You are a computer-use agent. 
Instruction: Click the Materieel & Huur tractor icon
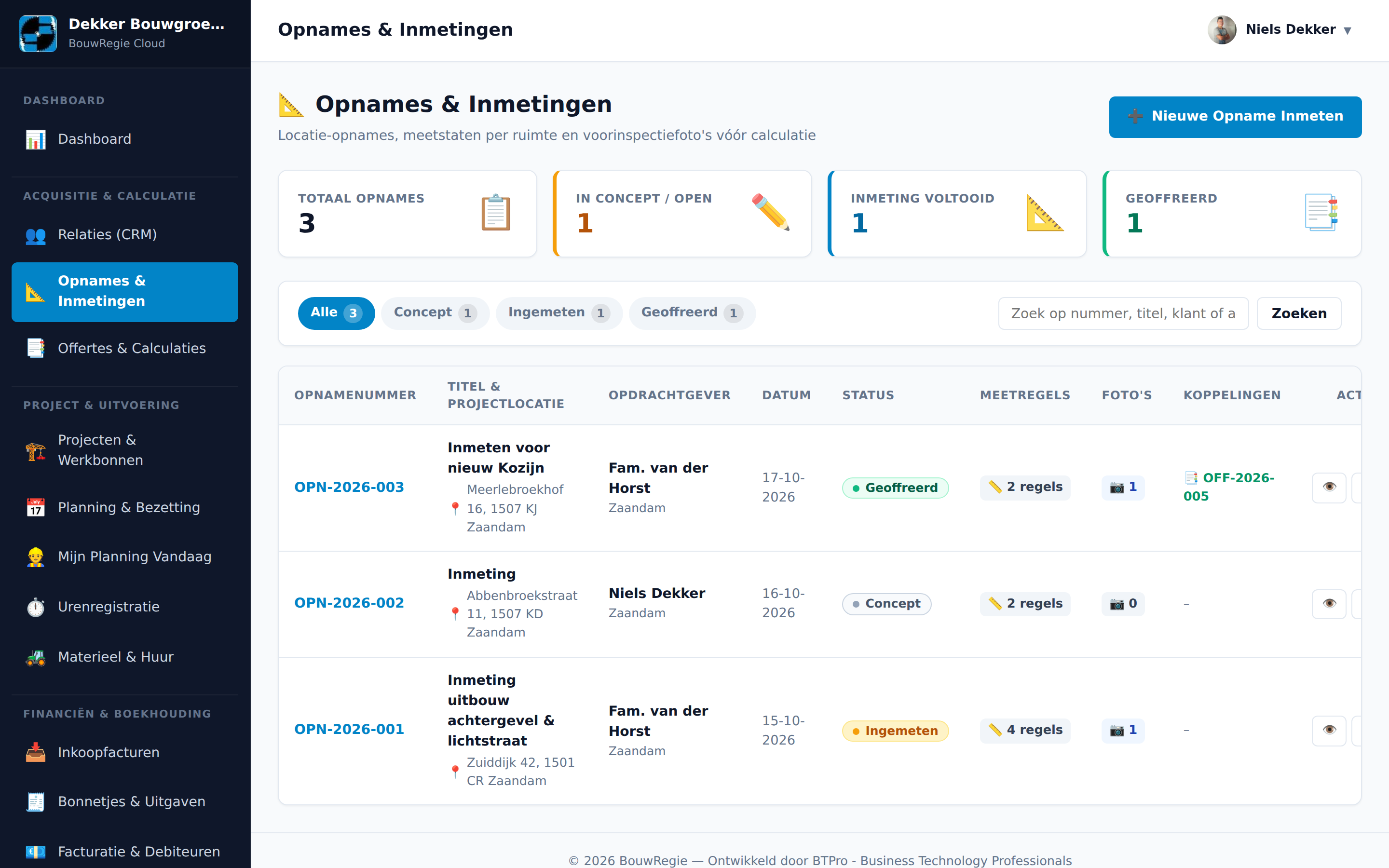[x=36, y=657]
